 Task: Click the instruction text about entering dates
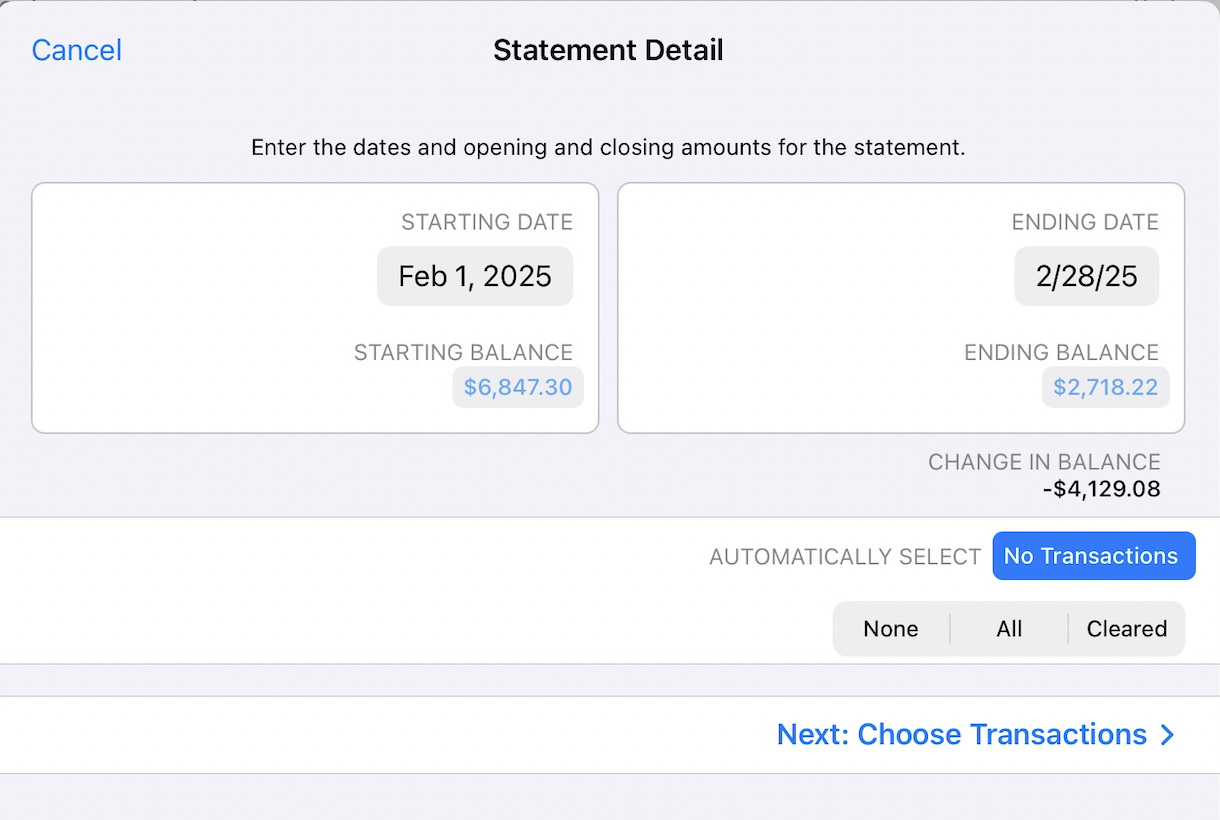coord(608,148)
